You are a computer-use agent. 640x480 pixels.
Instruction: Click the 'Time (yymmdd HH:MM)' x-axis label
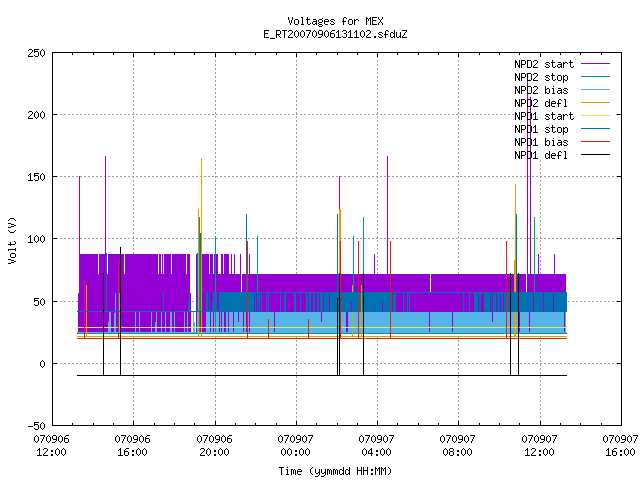tap(335, 471)
